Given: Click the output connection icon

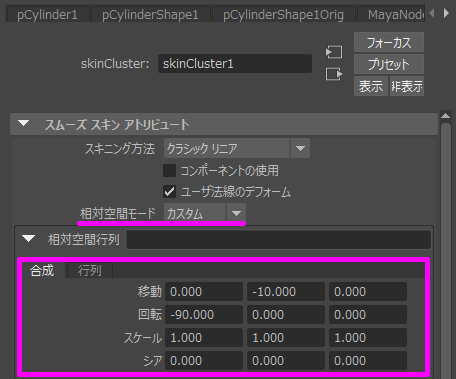Looking at the screenshot, I should coord(334,74).
